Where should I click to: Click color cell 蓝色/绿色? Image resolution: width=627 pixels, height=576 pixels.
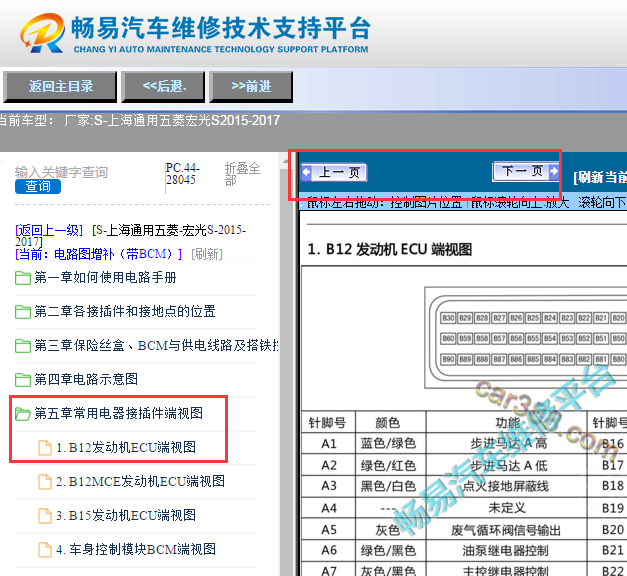pos(391,444)
